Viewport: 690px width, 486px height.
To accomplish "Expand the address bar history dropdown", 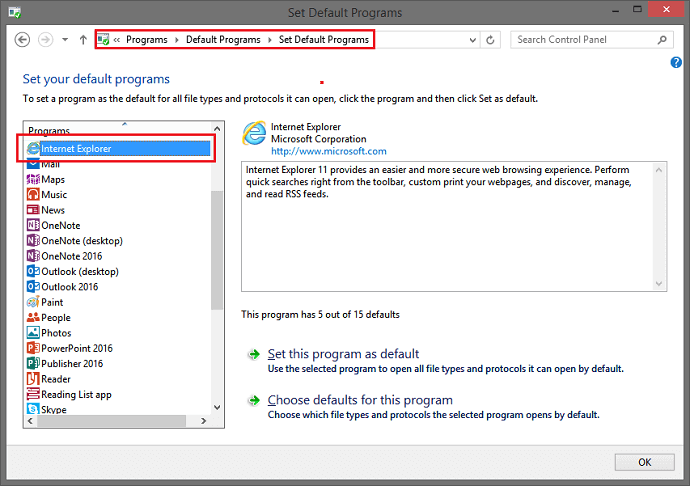I will [x=473, y=40].
